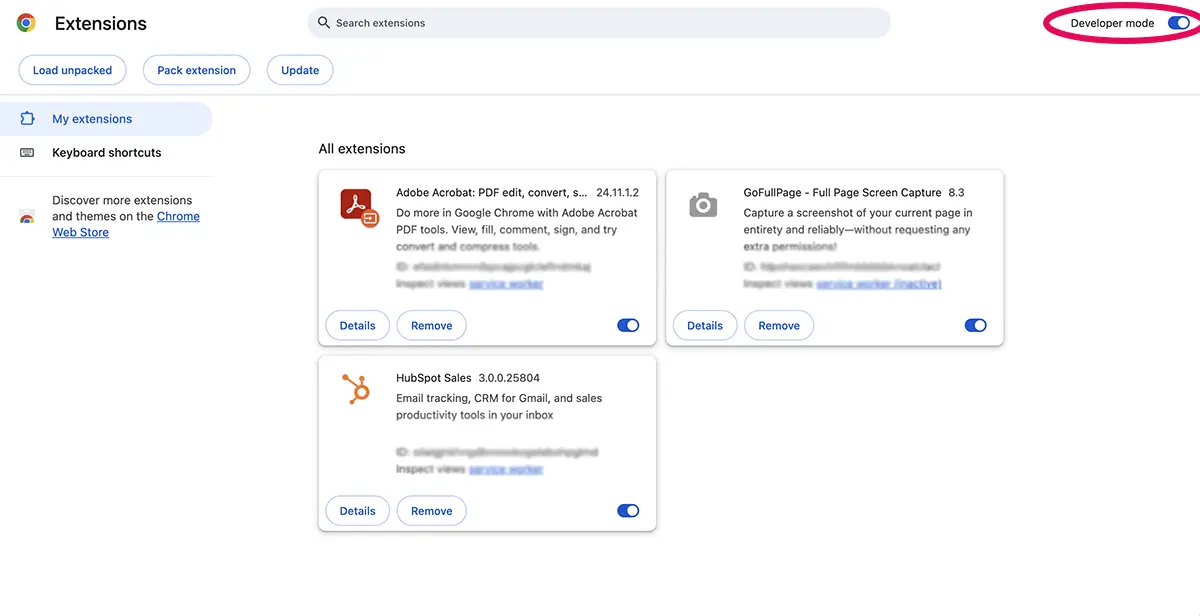Click the Keyboard shortcuts keyboard icon
Image resolution: width=1200 pixels, height=616 pixels.
(x=28, y=153)
